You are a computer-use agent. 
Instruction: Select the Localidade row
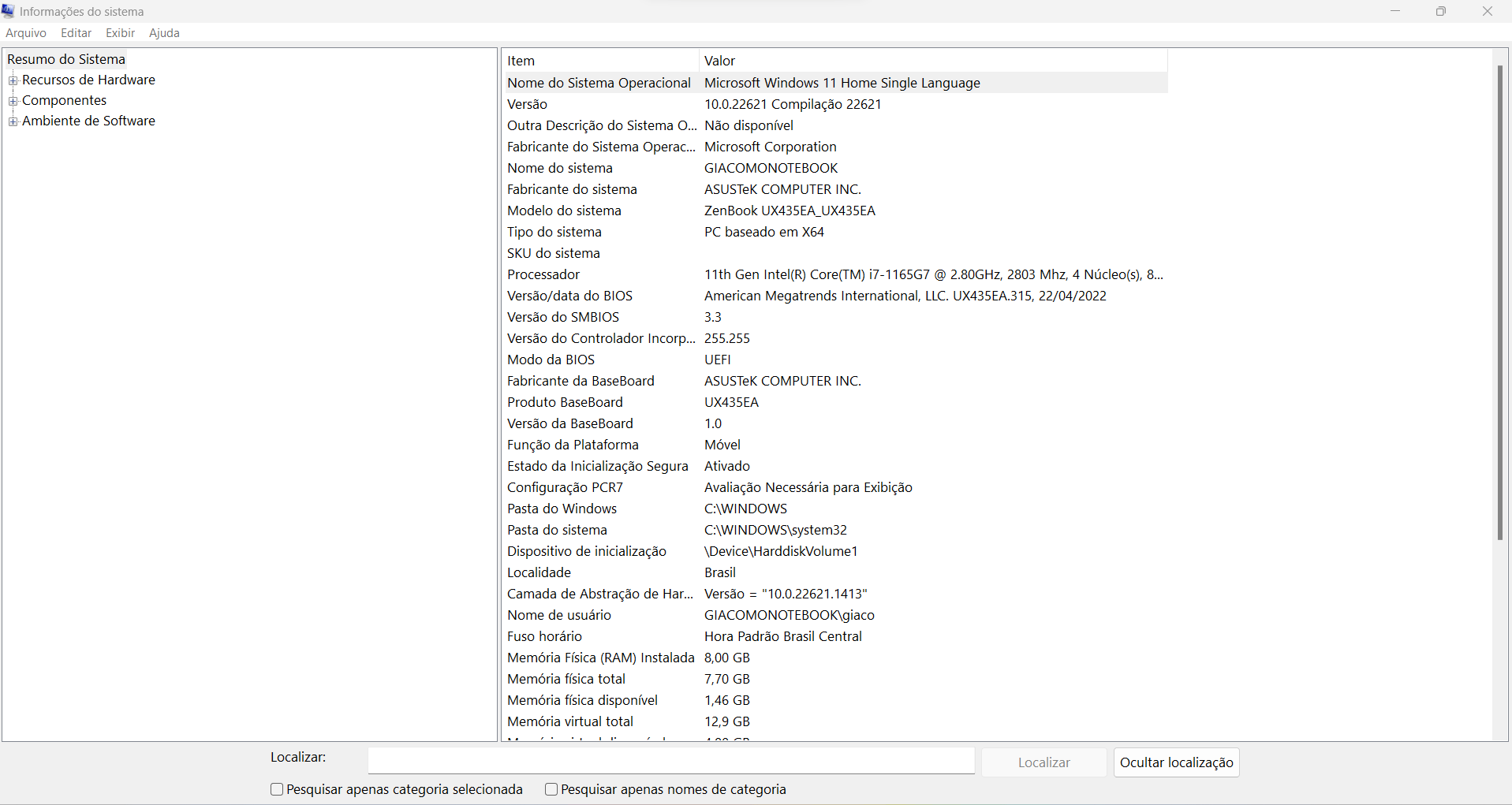pyautogui.click(x=835, y=572)
